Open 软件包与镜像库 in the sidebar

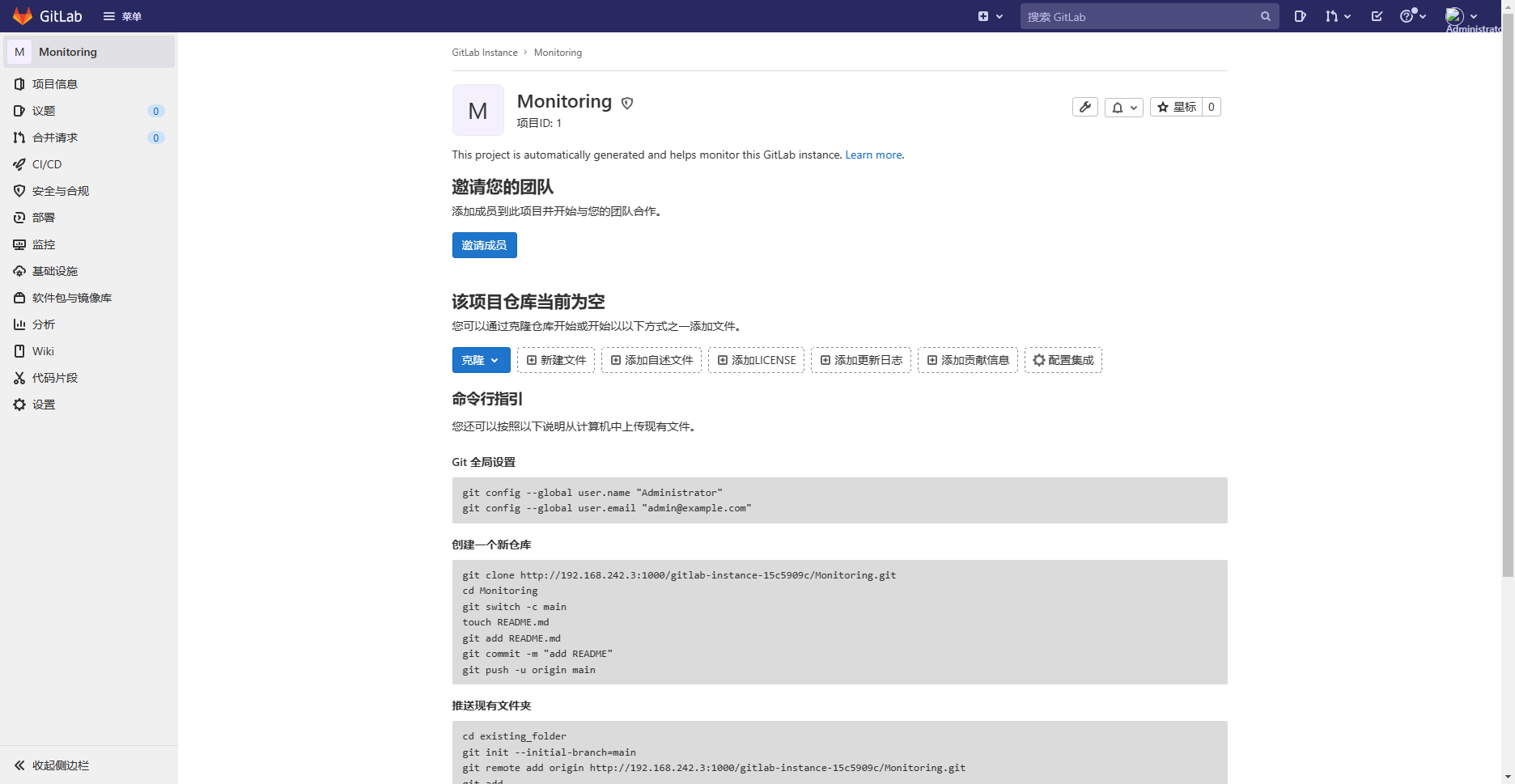pos(89,298)
